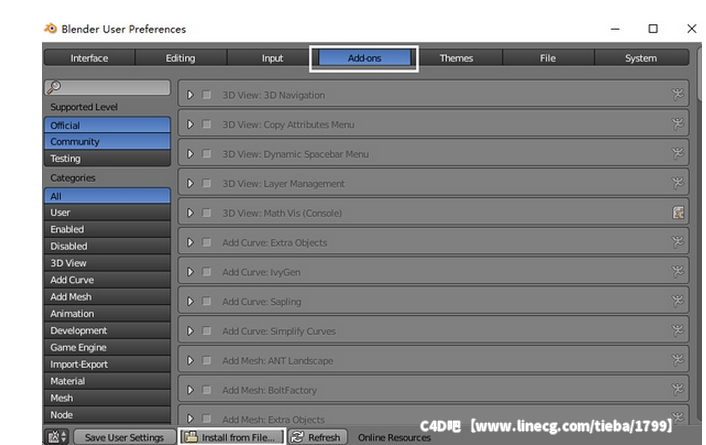Image resolution: width=706 pixels, height=445 pixels.
Task: Go to the File tab
Action: (x=548, y=58)
